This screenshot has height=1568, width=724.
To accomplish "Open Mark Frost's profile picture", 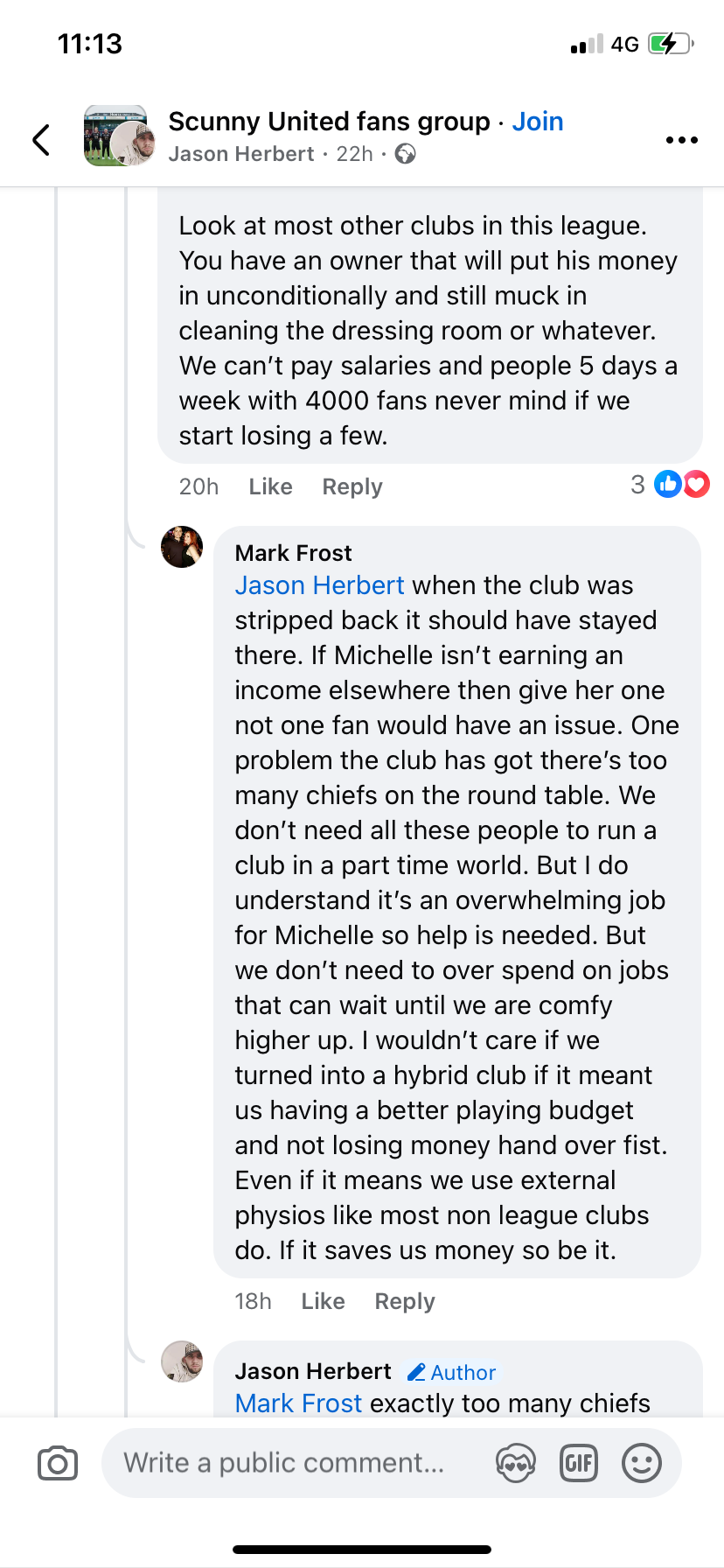I will click(x=182, y=547).
